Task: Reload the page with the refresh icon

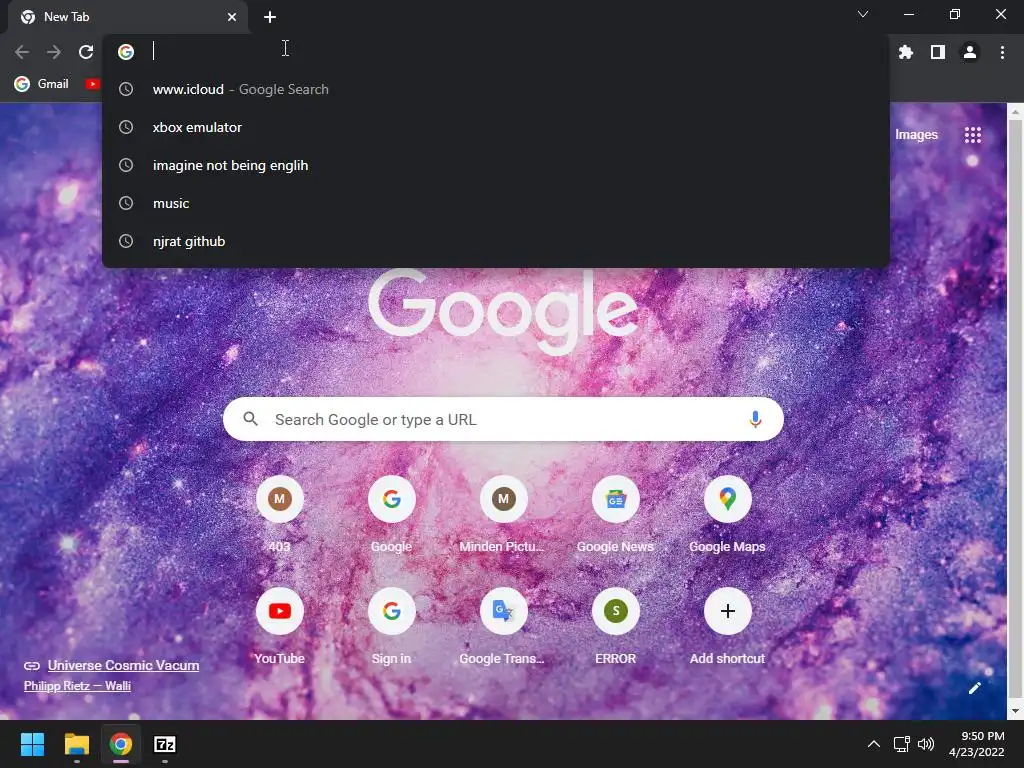Action: click(x=86, y=52)
